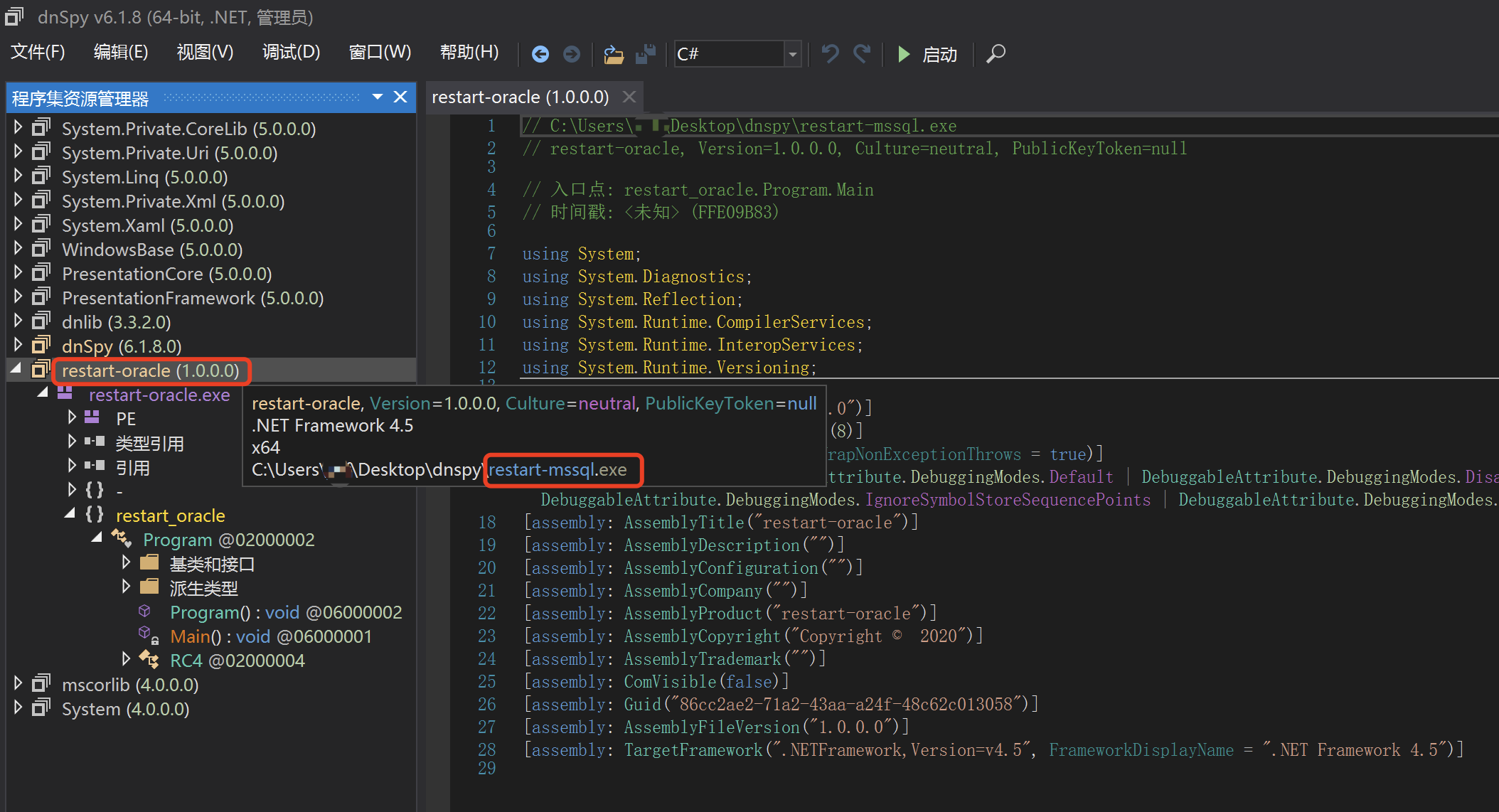This screenshot has width=1499, height=812.
Task: Click the undo toolbar icon
Action: (x=830, y=54)
